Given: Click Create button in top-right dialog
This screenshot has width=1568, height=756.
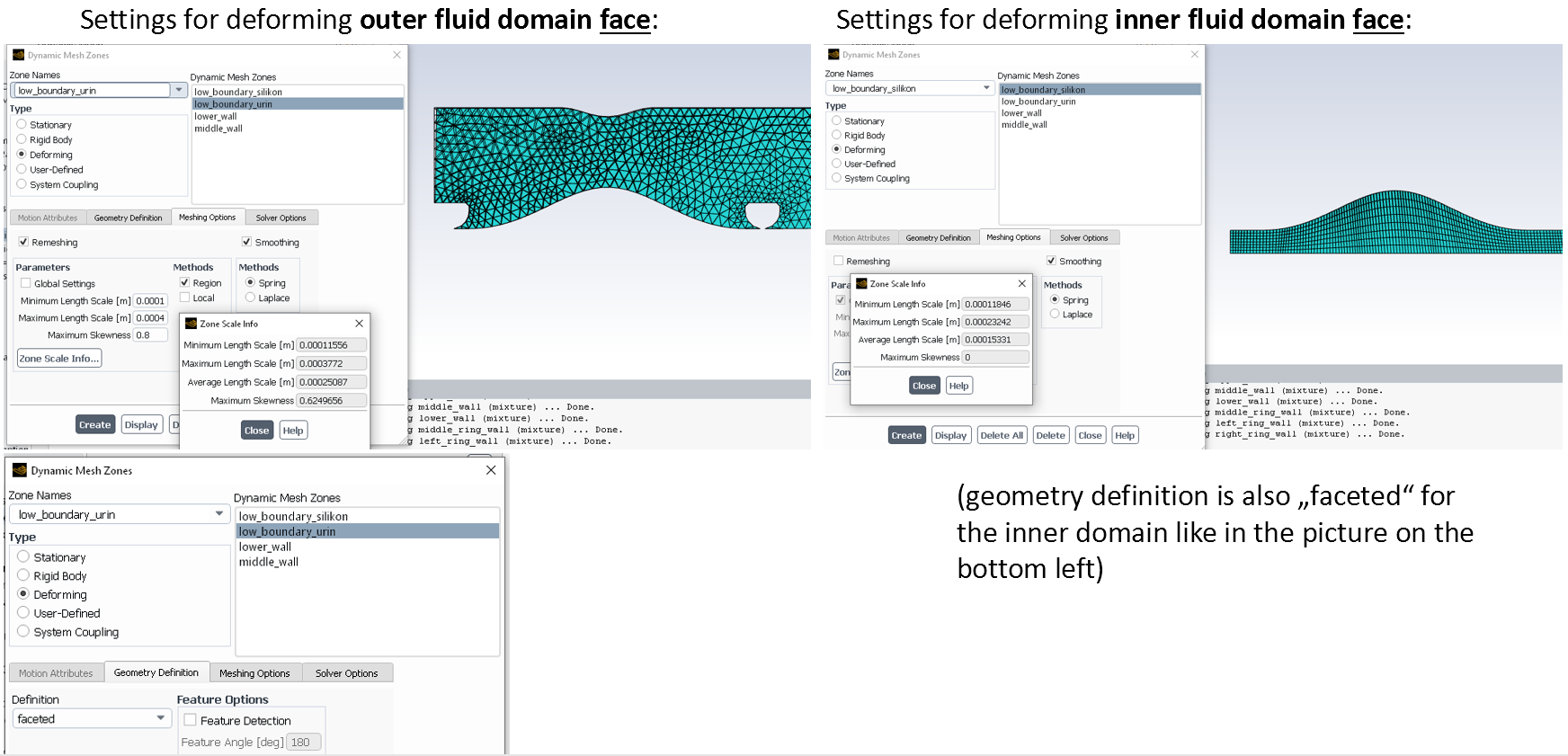Looking at the screenshot, I should pos(906,435).
